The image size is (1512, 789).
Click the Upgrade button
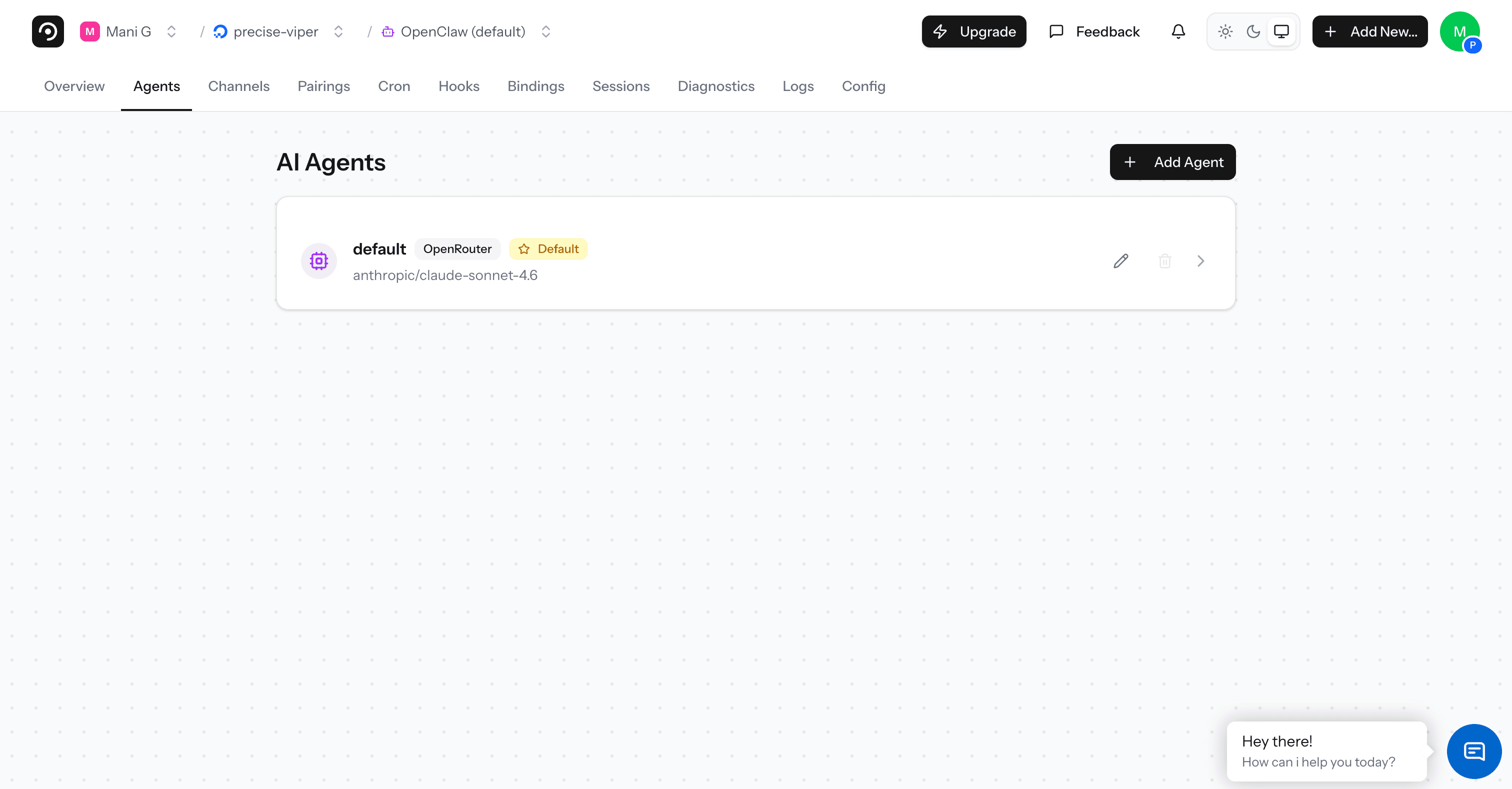[x=973, y=31]
